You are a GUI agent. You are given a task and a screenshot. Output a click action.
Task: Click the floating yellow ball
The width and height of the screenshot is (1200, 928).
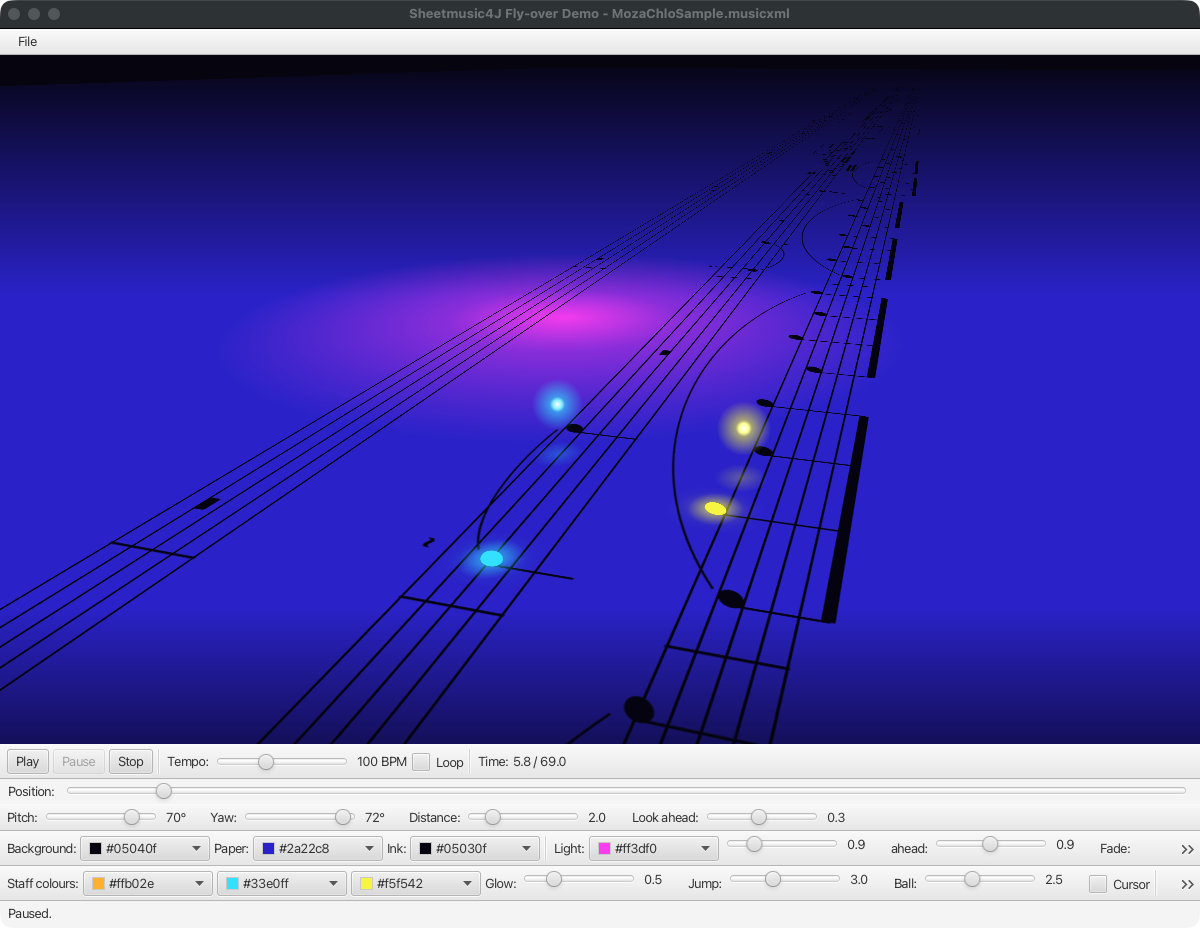pyautogui.click(x=743, y=428)
